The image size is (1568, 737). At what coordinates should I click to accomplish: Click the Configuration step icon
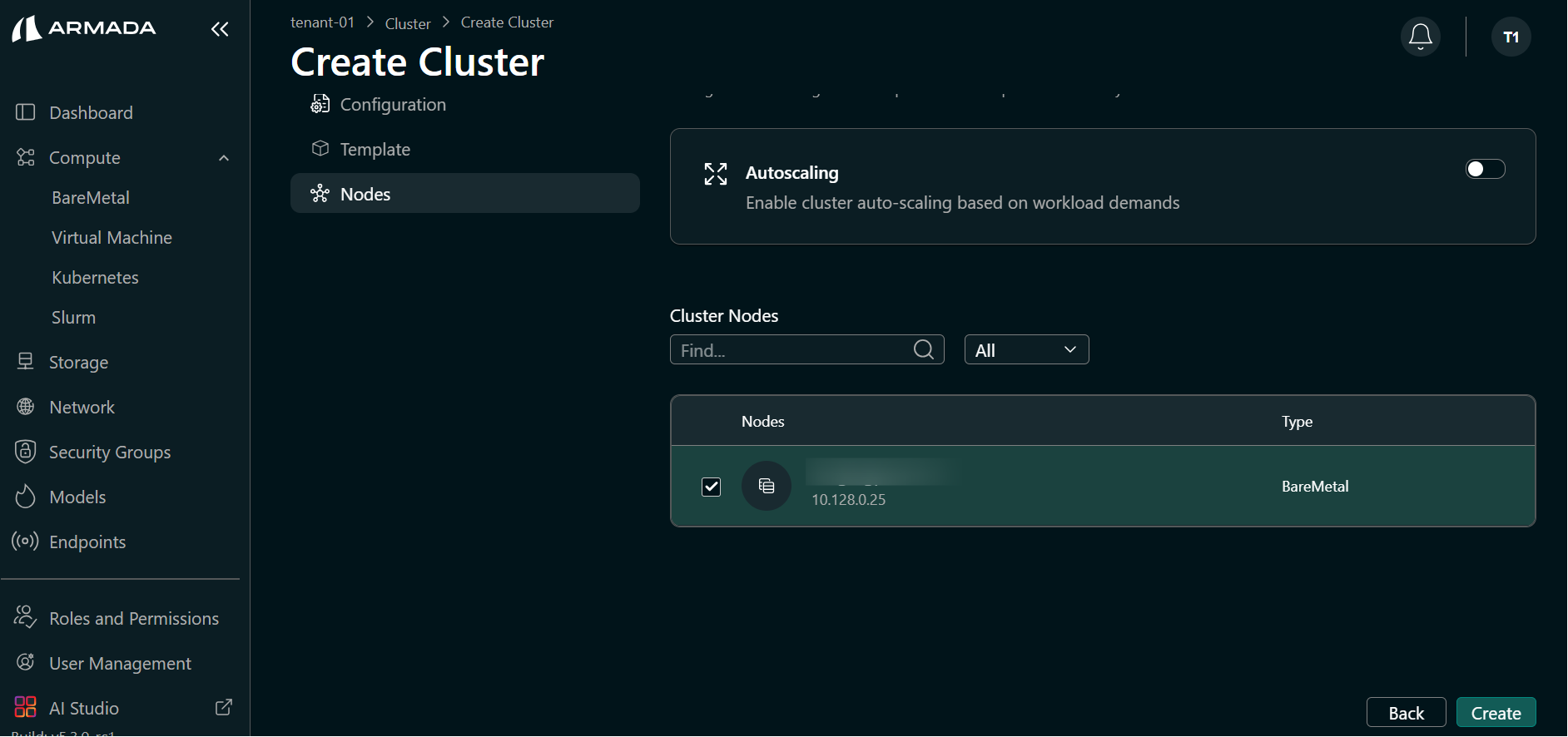320,104
